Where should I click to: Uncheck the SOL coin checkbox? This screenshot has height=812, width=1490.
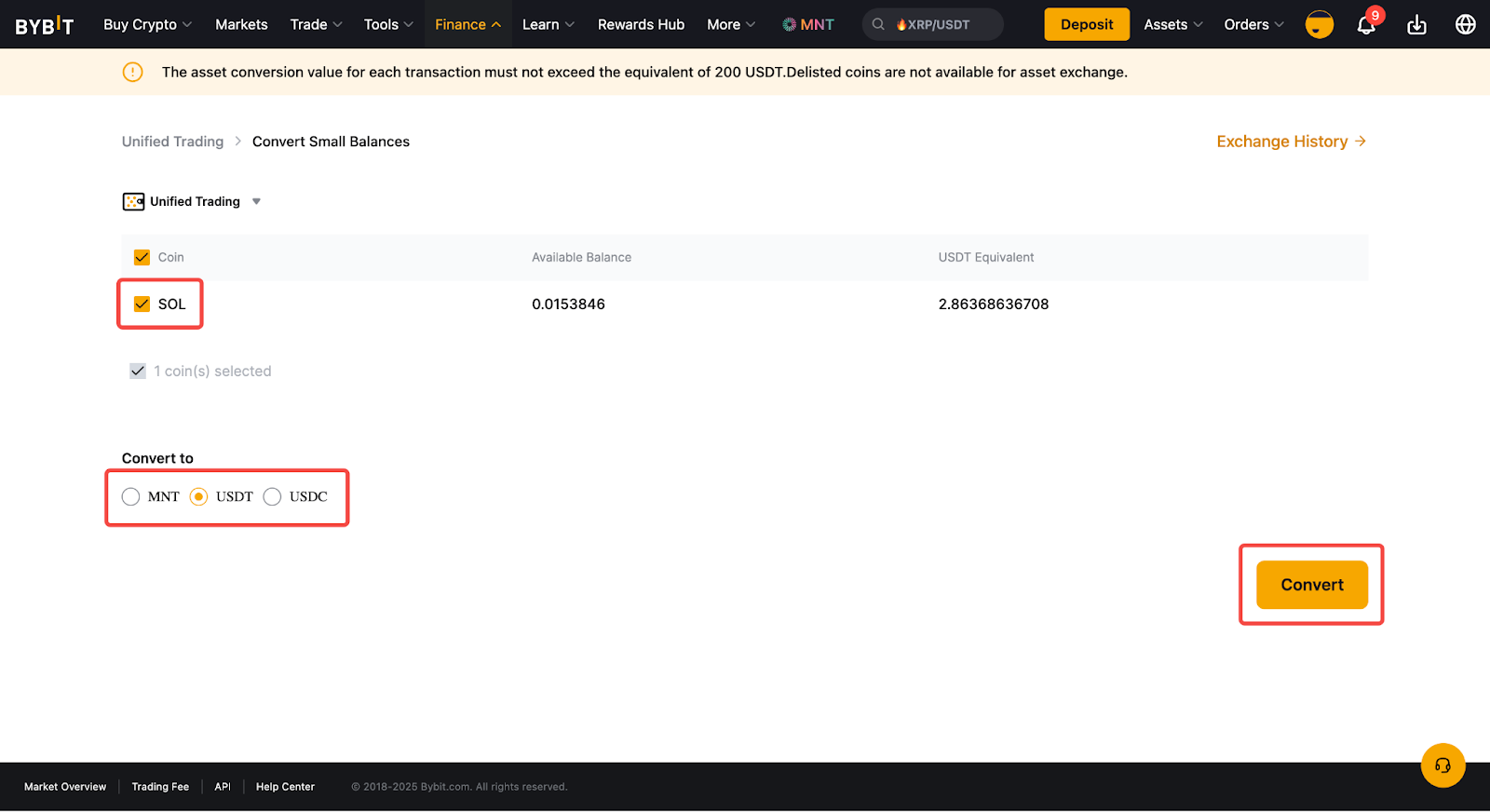click(x=142, y=304)
